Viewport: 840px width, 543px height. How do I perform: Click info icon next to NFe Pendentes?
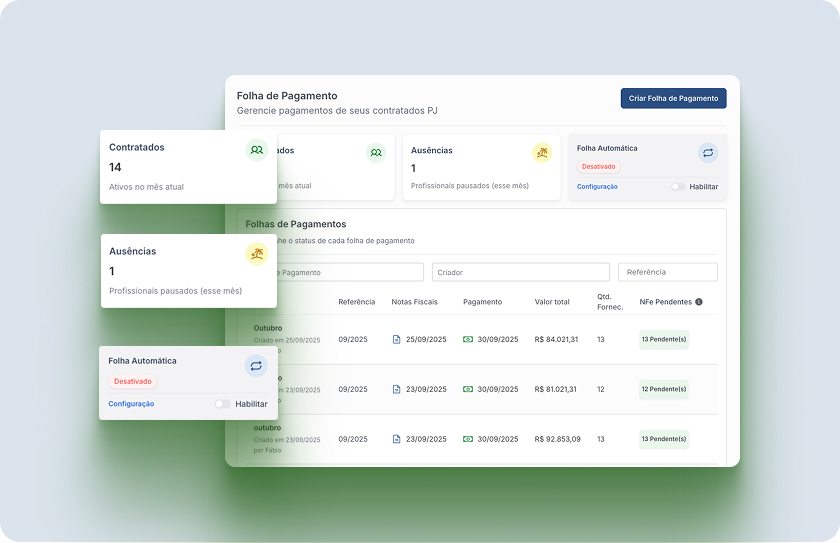click(699, 302)
